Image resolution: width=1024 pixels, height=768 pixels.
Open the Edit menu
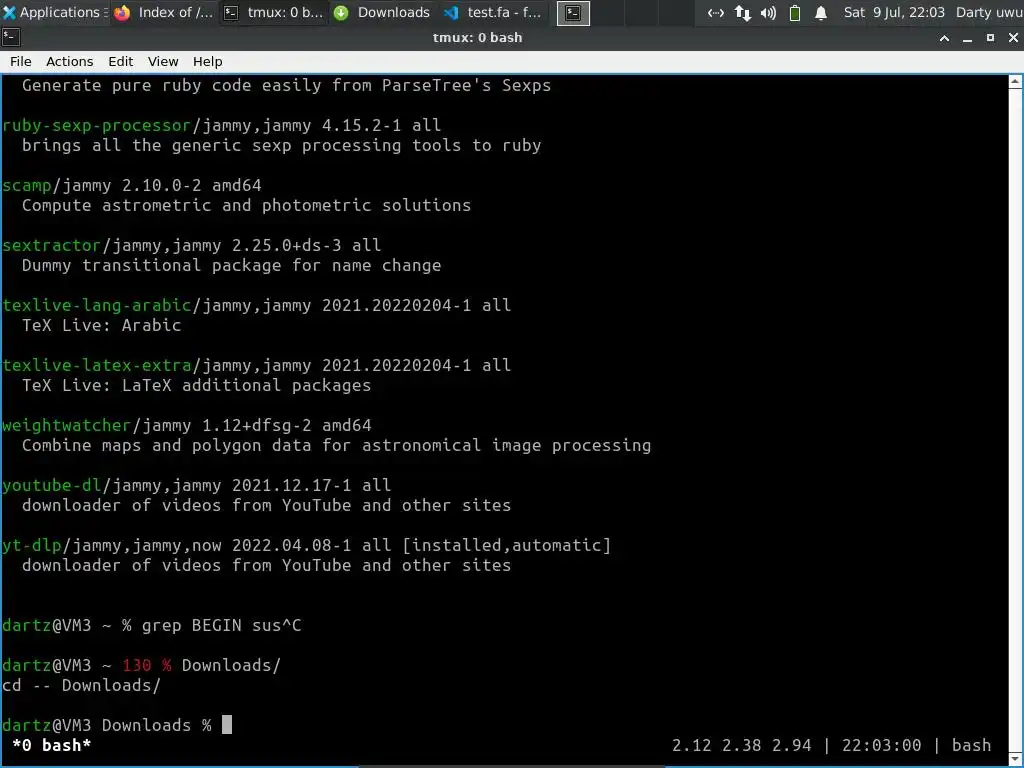(x=120, y=61)
